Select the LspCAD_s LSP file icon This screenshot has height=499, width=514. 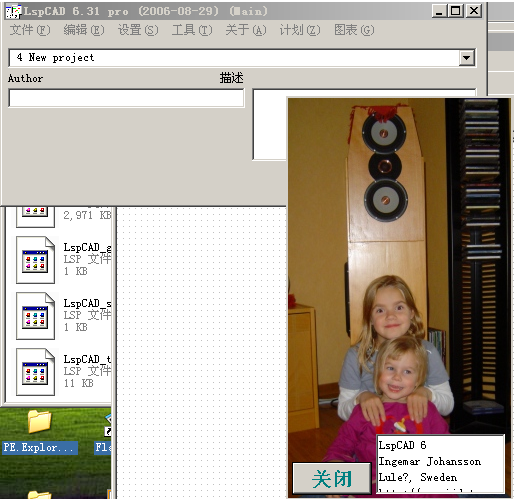pos(35,316)
